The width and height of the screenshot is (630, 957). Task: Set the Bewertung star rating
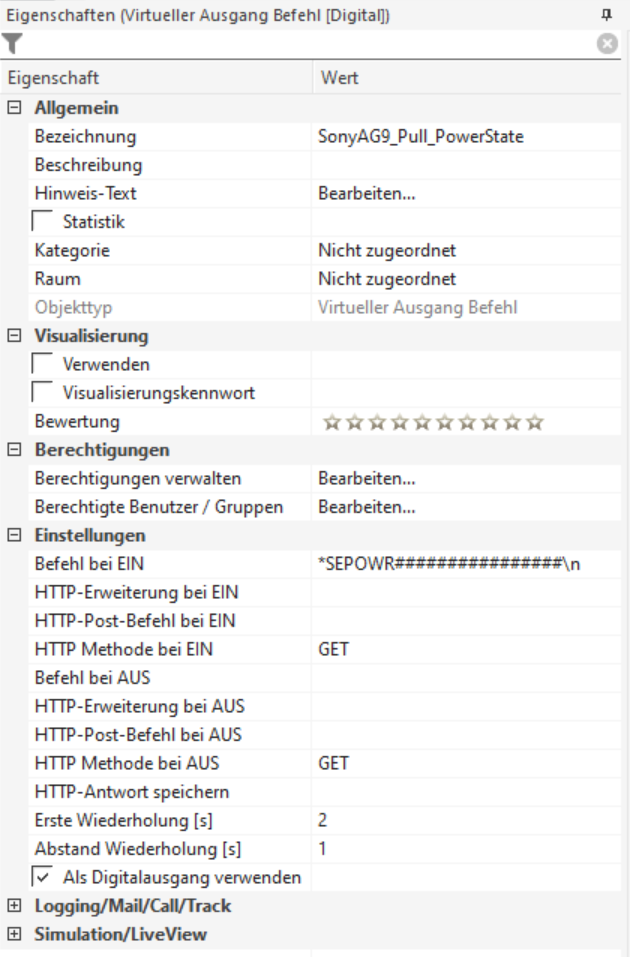click(435, 422)
